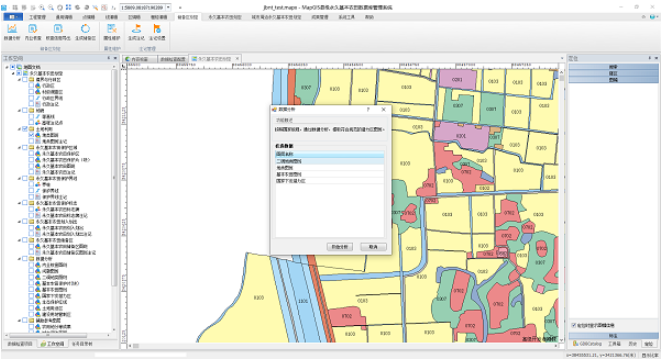The height and width of the screenshot is (362, 663).
Task: Open the 成果管理 ribbon tab
Action: point(320,17)
